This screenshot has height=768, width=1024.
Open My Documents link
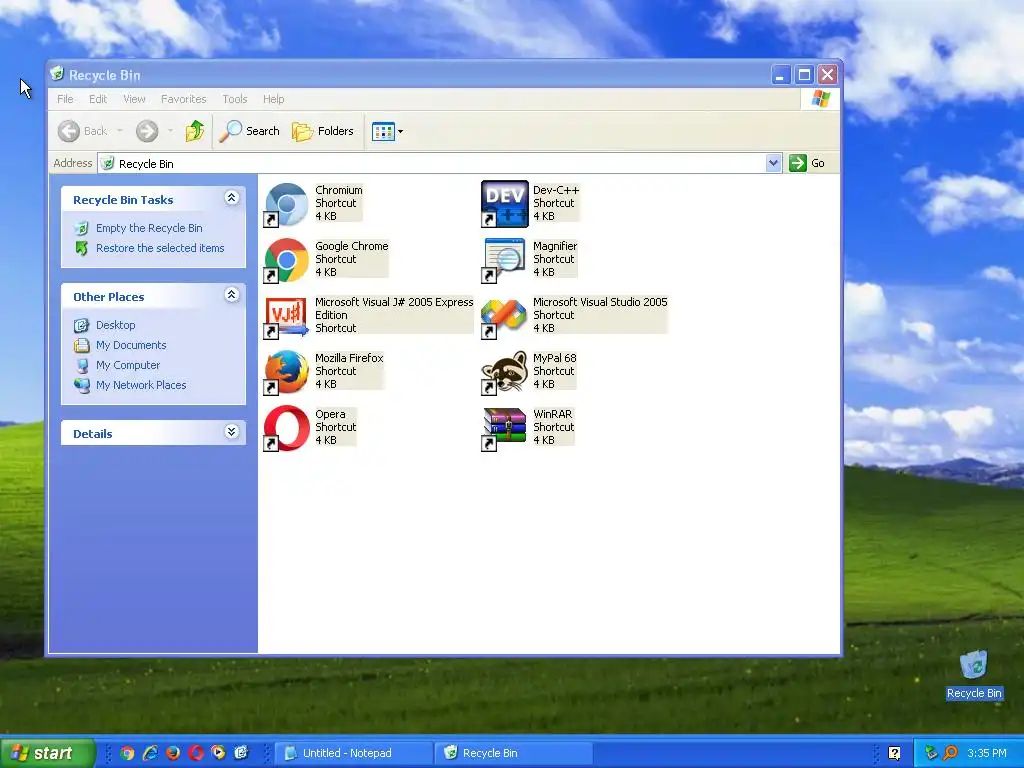(x=131, y=345)
